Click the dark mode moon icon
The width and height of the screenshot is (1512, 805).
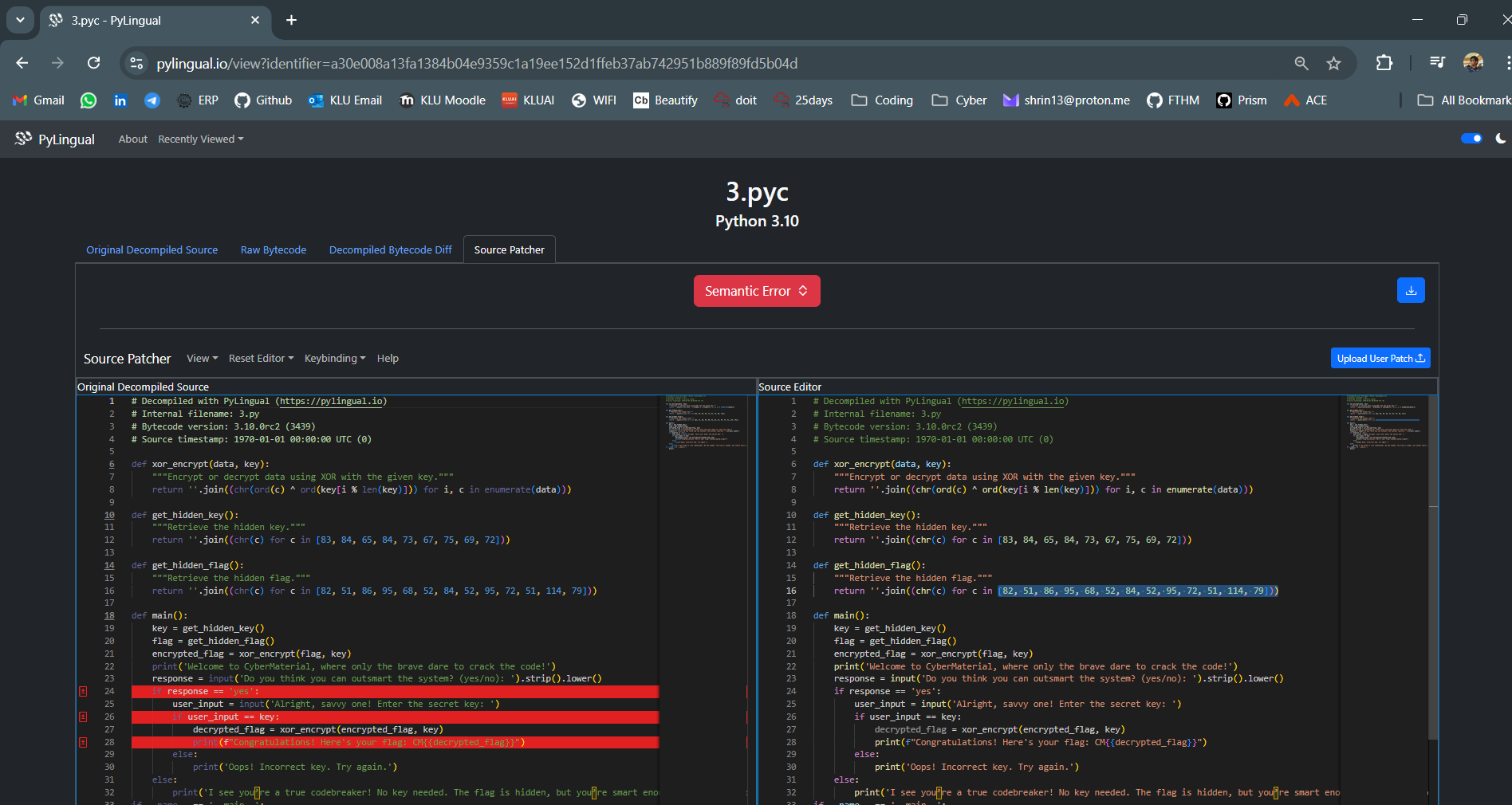click(x=1500, y=139)
